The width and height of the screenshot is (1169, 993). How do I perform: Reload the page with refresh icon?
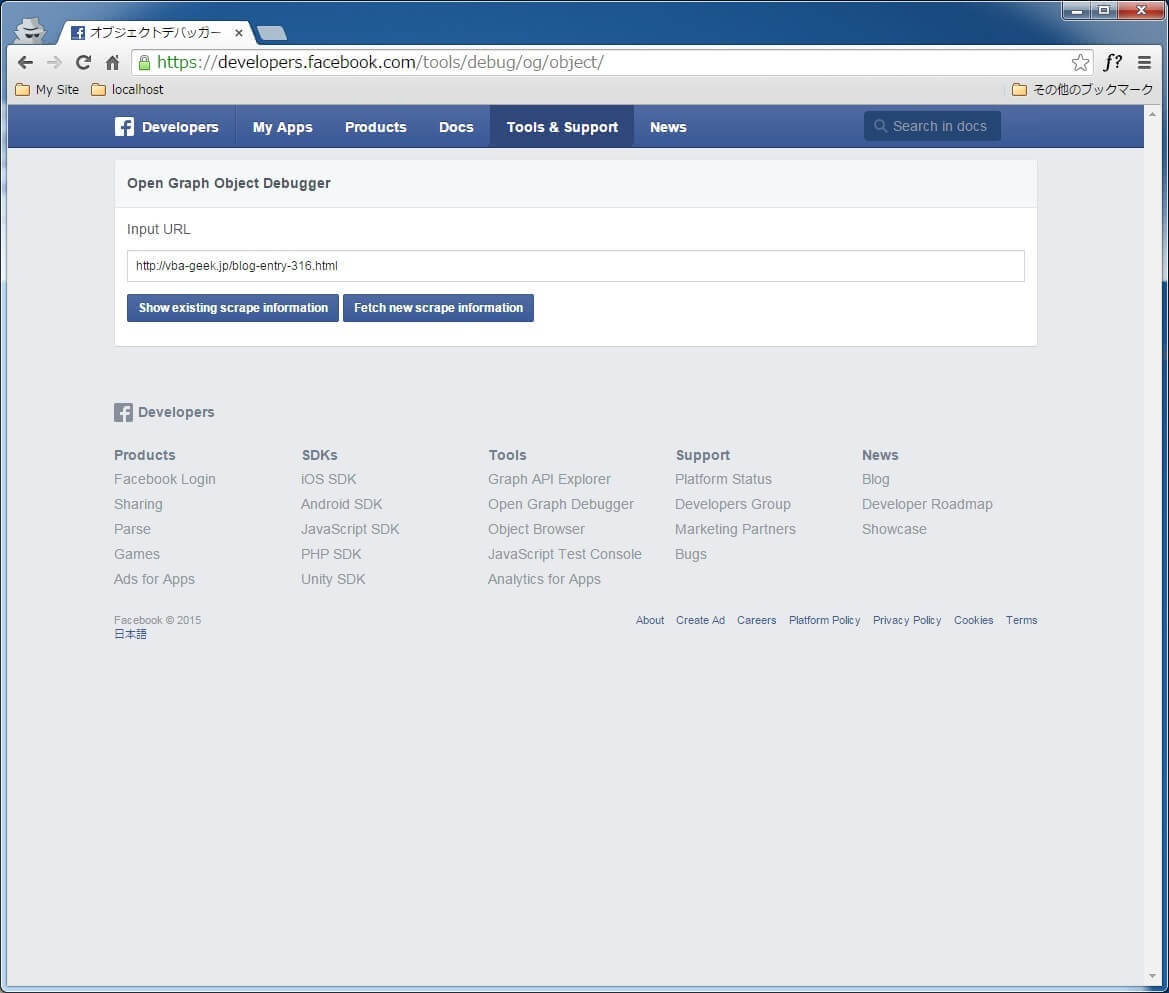pyautogui.click(x=83, y=62)
